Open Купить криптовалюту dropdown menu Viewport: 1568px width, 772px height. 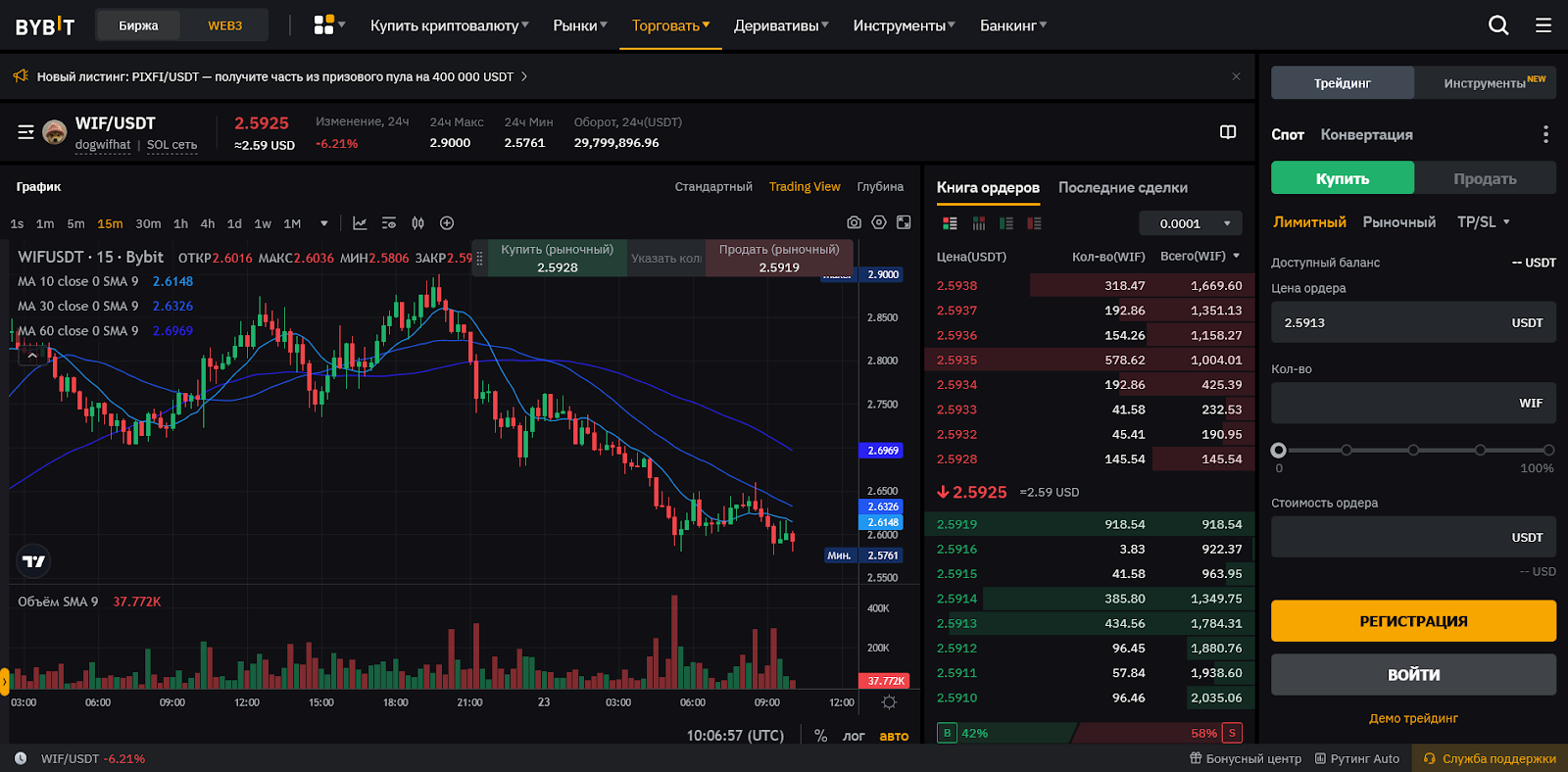click(449, 25)
